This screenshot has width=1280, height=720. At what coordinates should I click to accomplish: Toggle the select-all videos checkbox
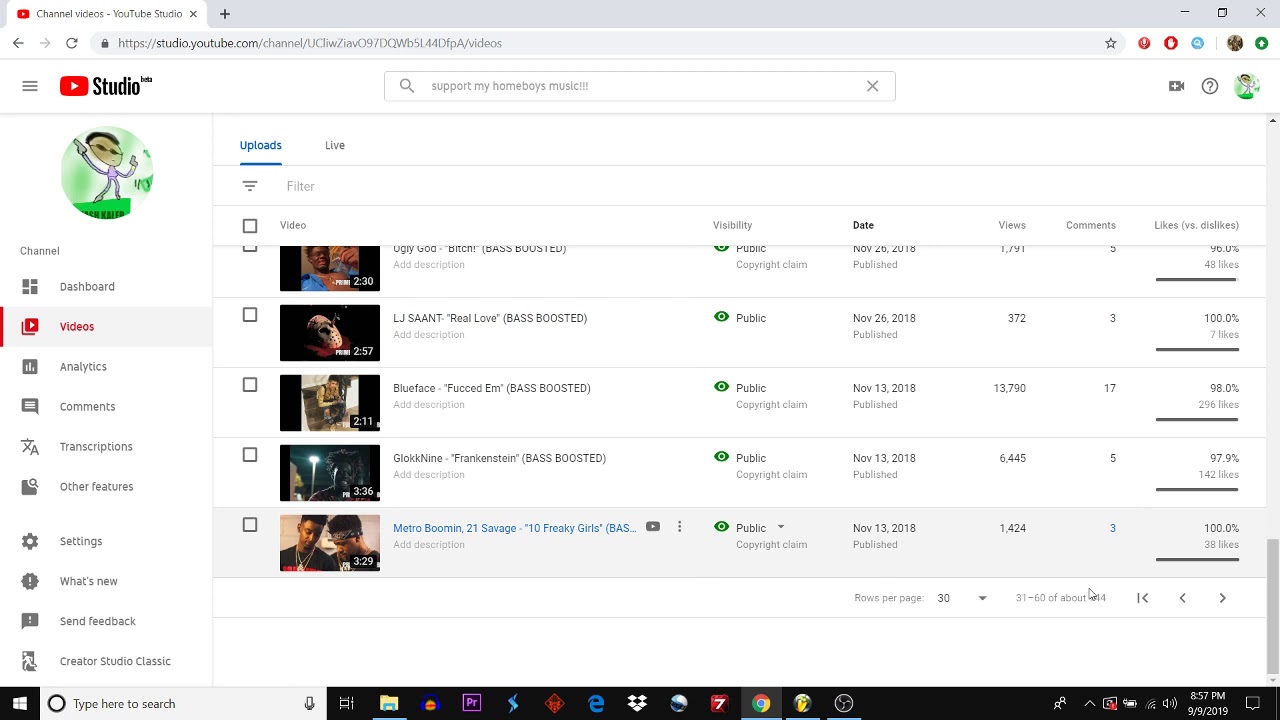pyautogui.click(x=250, y=226)
